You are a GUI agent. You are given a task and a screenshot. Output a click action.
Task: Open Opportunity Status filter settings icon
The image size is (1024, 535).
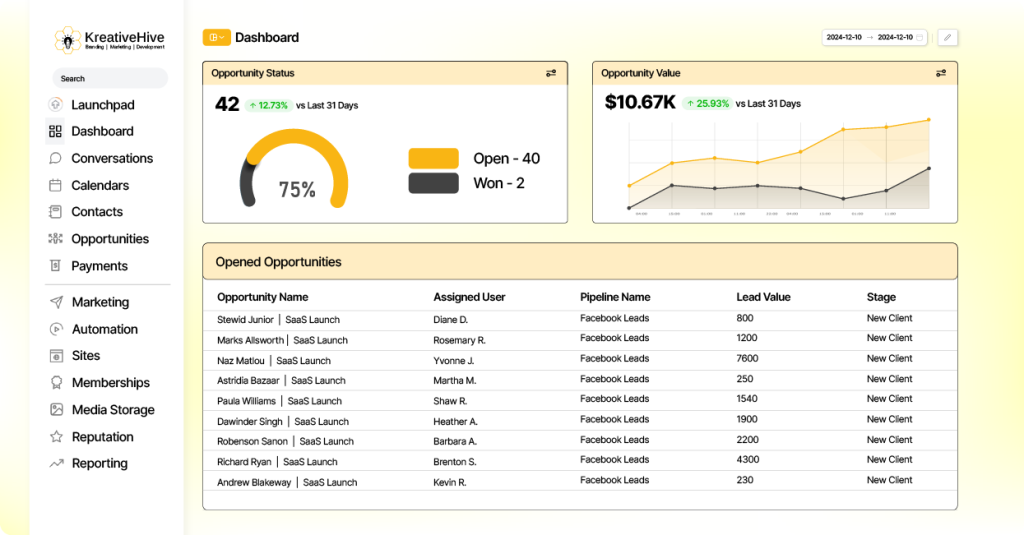click(x=551, y=73)
